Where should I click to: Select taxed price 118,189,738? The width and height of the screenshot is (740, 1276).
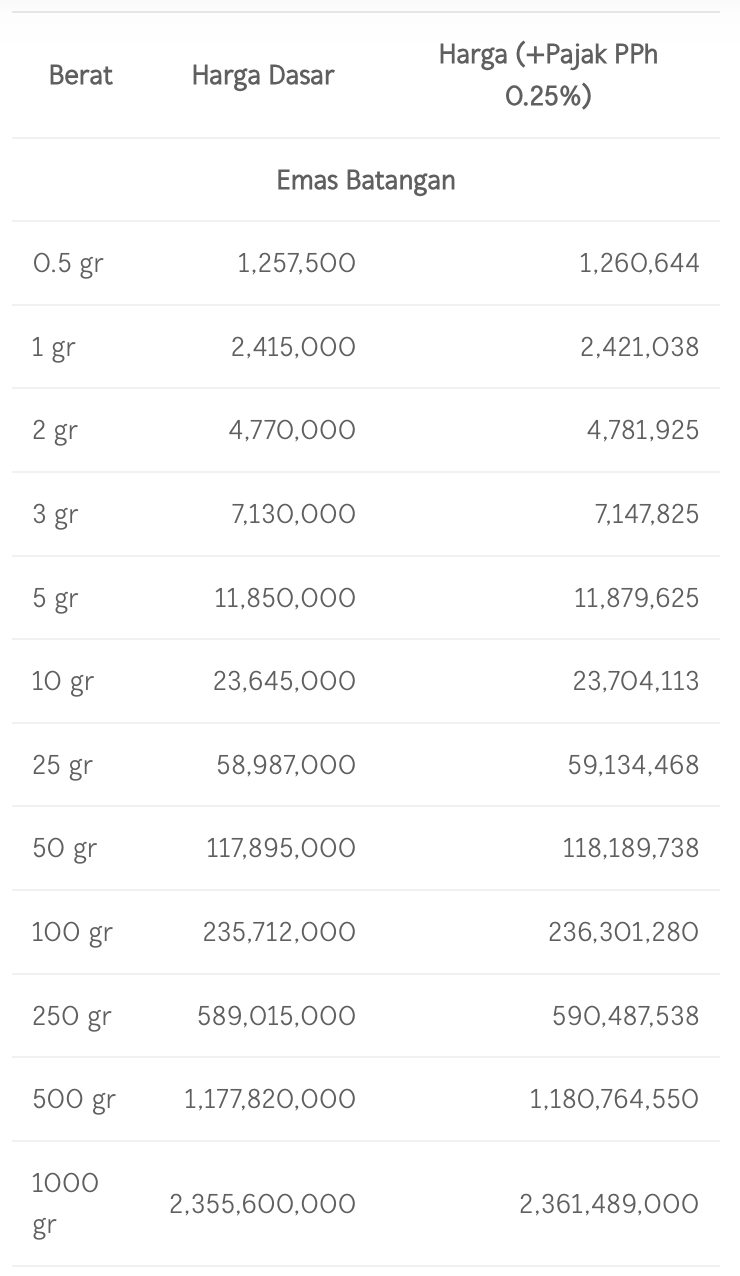(630, 848)
